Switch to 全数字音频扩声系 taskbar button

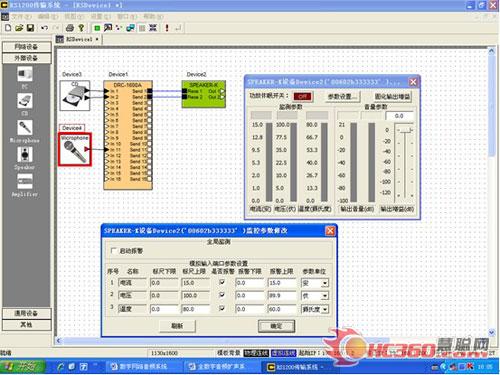coord(222,367)
